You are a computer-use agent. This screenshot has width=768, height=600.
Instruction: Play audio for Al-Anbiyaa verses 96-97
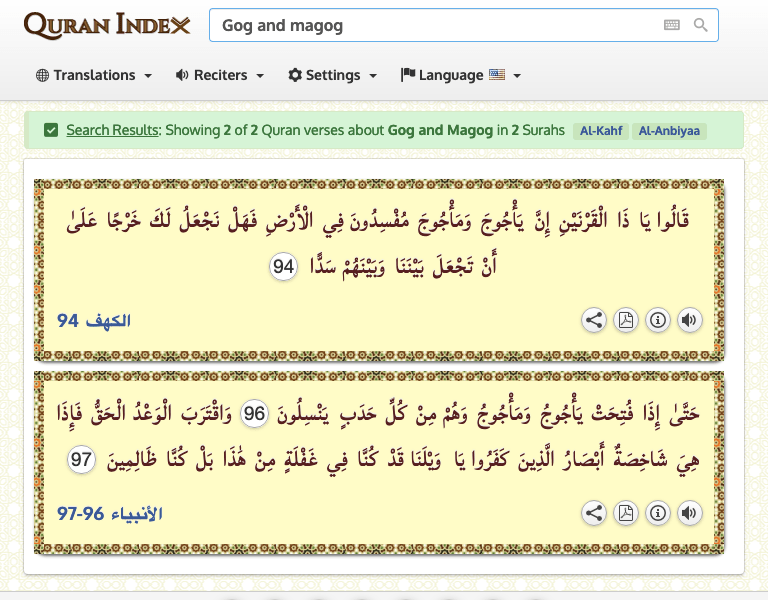coord(689,513)
